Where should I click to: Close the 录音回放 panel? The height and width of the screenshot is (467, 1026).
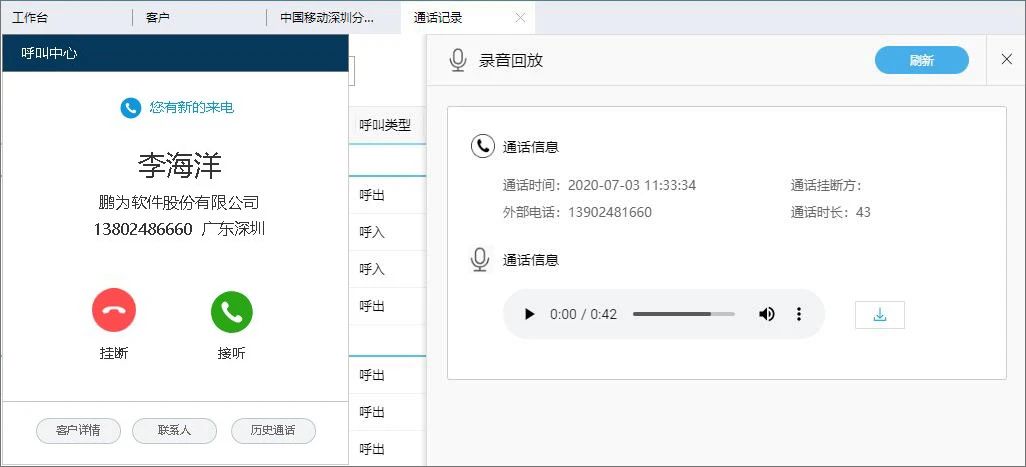pyautogui.click(x=1006, y=60)
